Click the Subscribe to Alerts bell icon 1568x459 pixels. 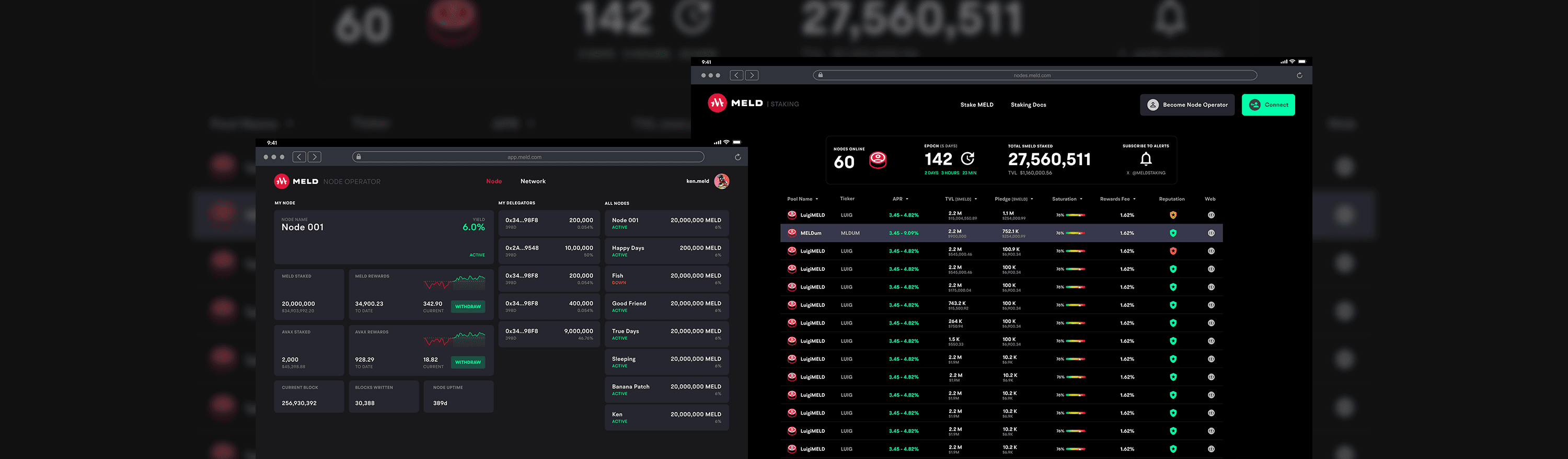(x=1146, y=159)
